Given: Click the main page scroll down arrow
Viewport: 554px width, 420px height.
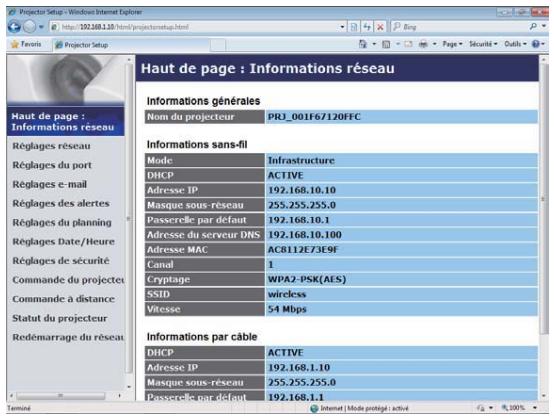Looking at the screenshot, I should point(544,396).
